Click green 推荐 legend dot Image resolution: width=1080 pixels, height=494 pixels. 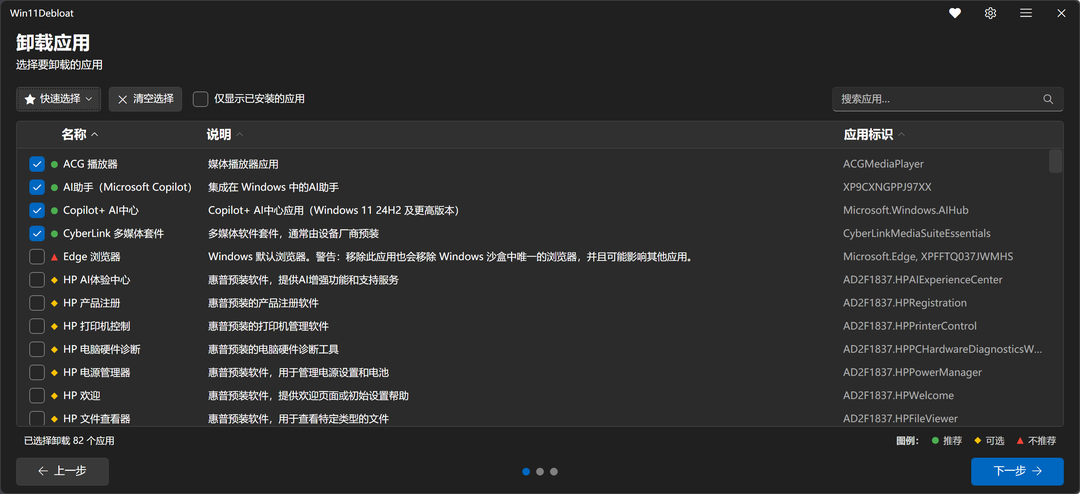[x=935, y=440]
